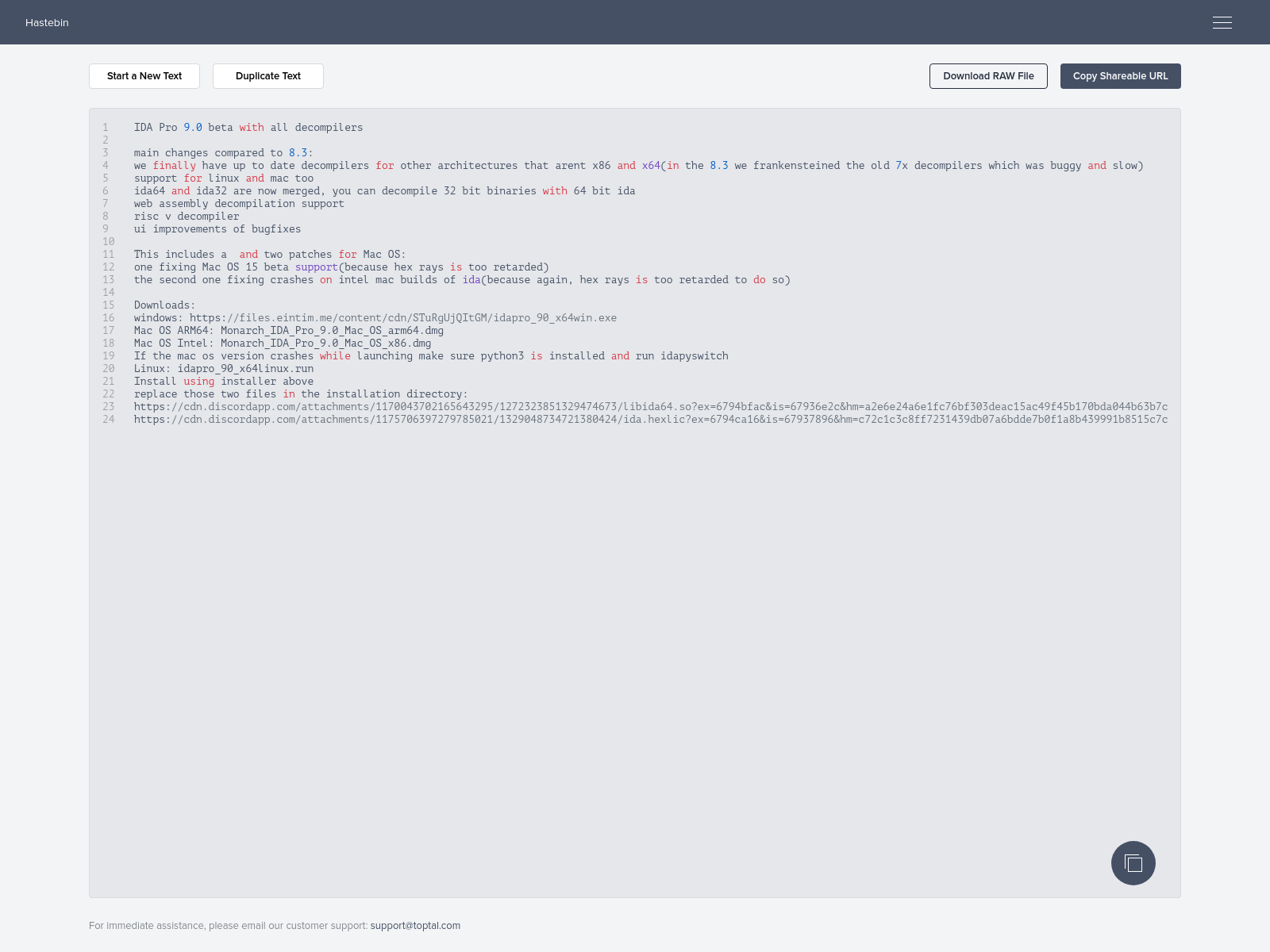This screenshot has width=1270, height=952.
Task: Click 'run idapyswitch' text on line 19
Action: pos(682,356)
